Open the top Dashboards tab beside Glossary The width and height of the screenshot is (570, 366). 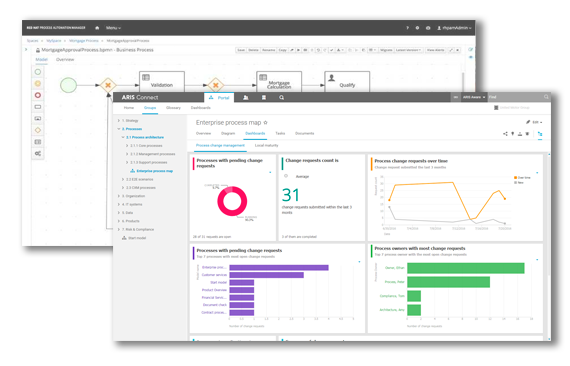coord(201,108)
